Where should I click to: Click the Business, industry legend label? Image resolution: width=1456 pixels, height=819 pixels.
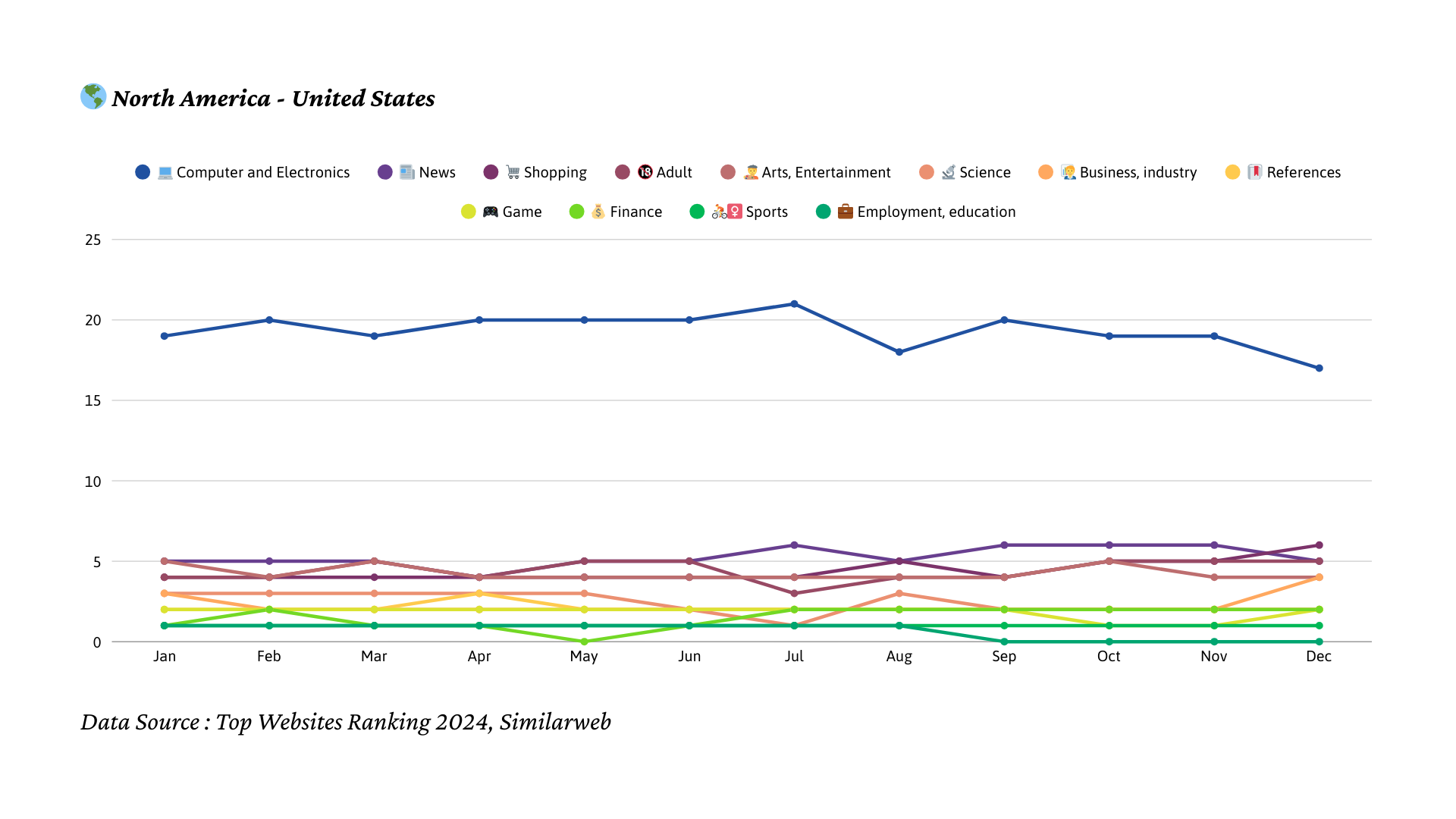(1137, 173)
